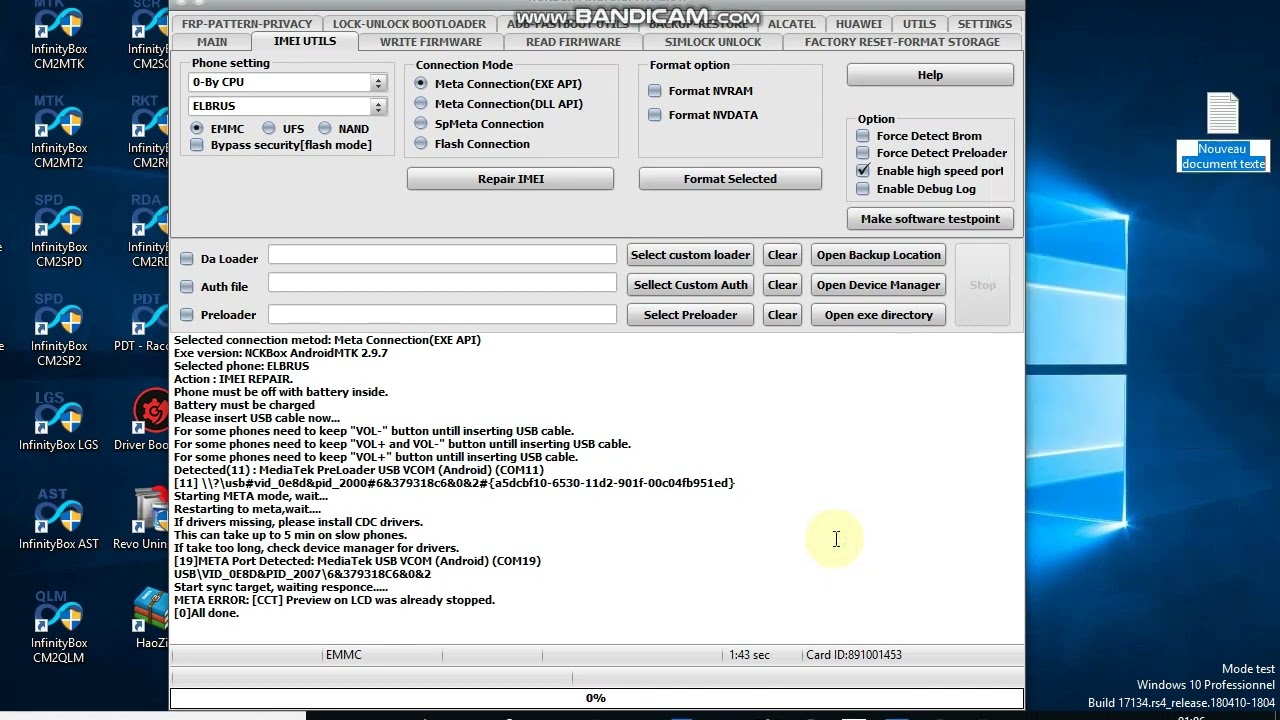Switch to SIMLOCK UNLOCK tab
Image resolution: width=1280 pixels, height=720 pixels.
tap(713, 42)
